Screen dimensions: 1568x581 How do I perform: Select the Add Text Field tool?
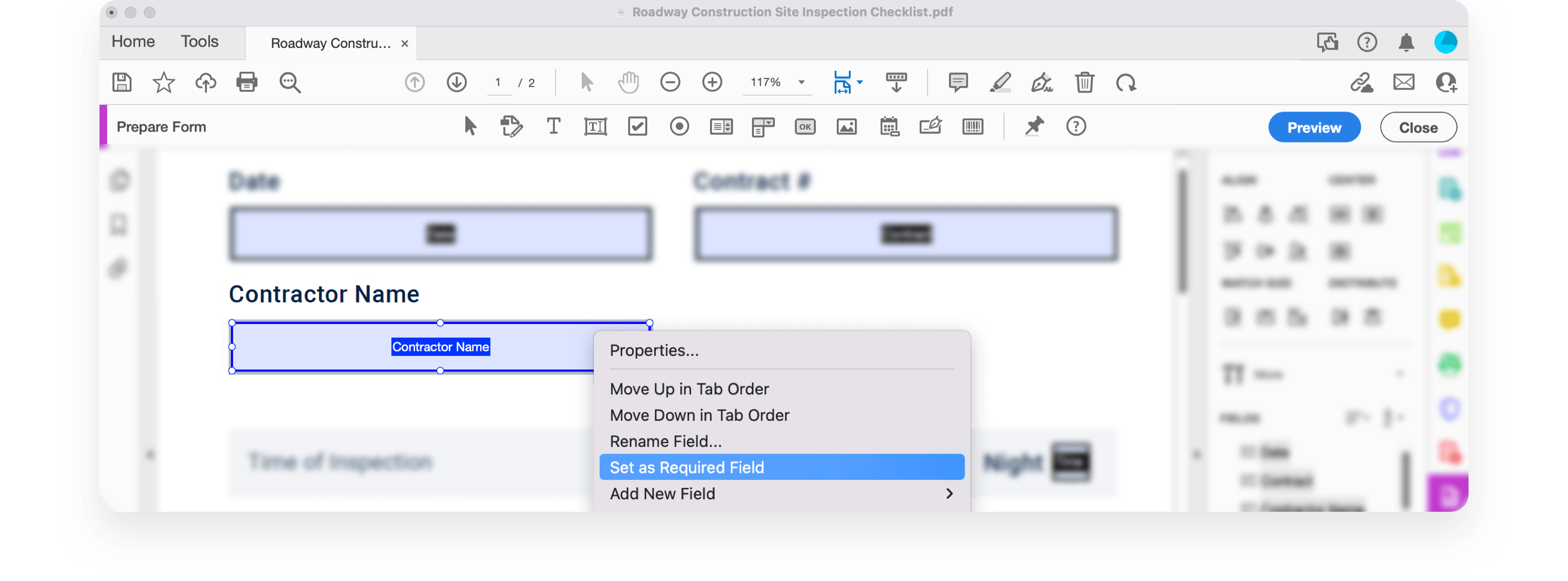point(595,127)
